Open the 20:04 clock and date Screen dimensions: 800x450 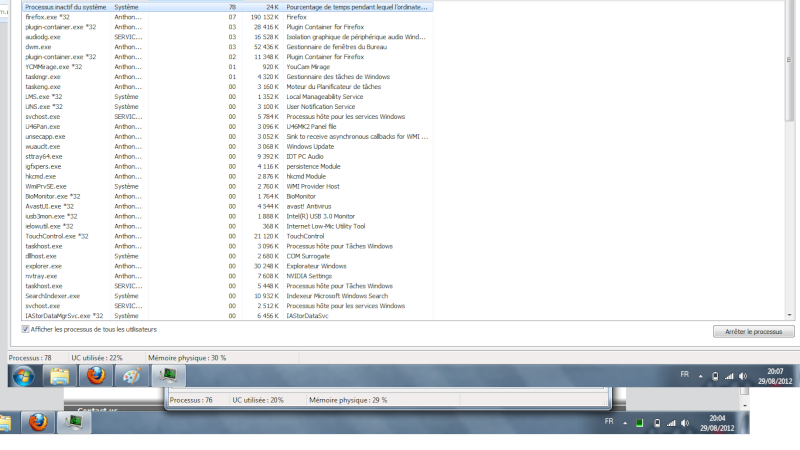pyautogui.click(x=717, y=423)
